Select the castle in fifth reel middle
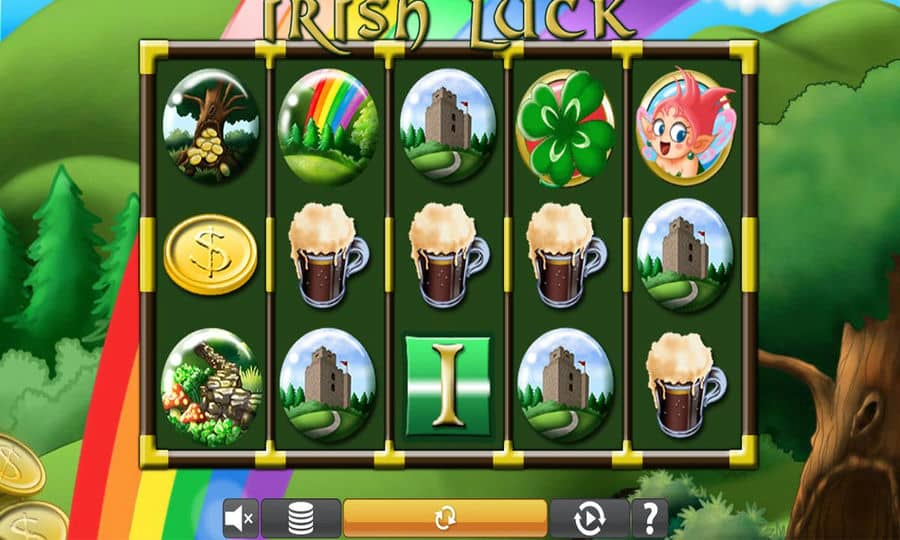 click(685, 255)
